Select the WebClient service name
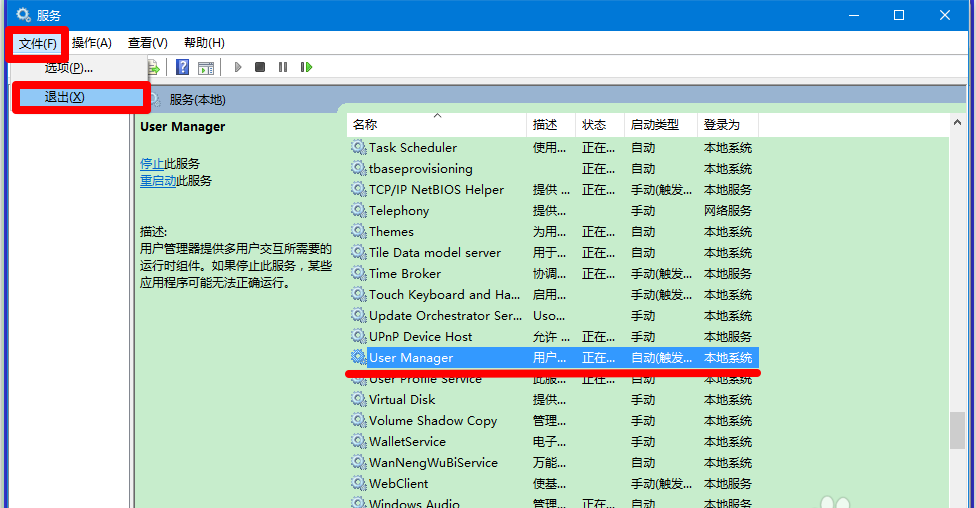This screenshot has width=976, height=508. [398, 484]
